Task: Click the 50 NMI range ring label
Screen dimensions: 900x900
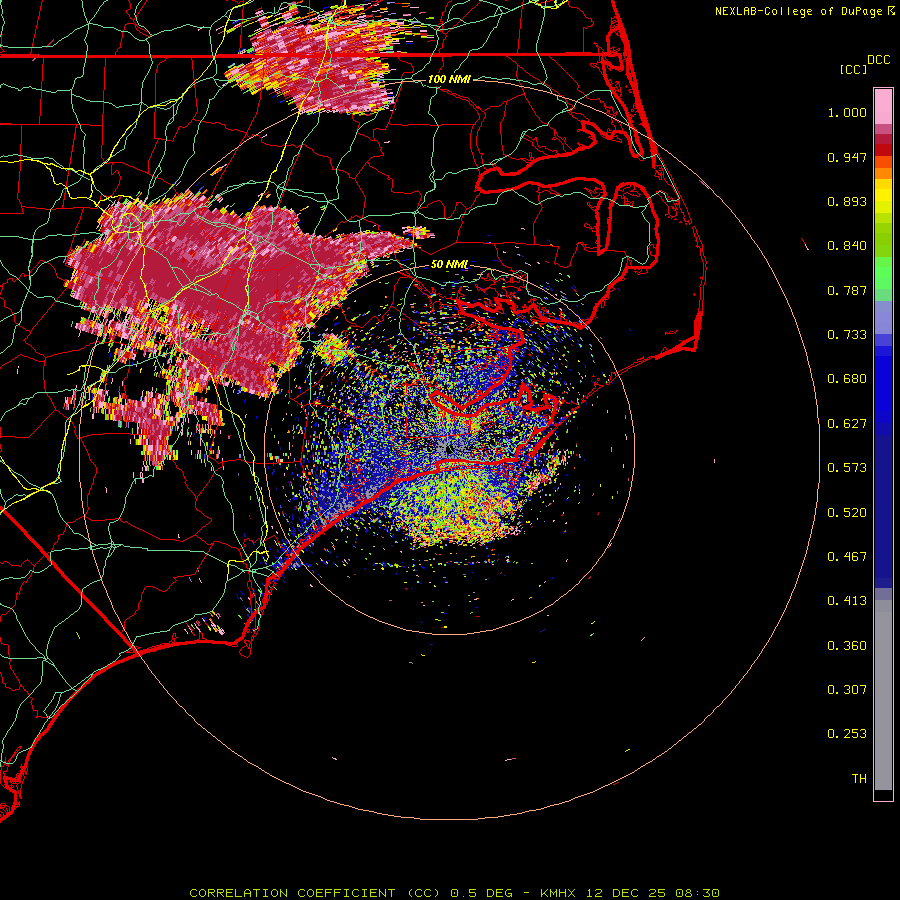Action: 449,264
